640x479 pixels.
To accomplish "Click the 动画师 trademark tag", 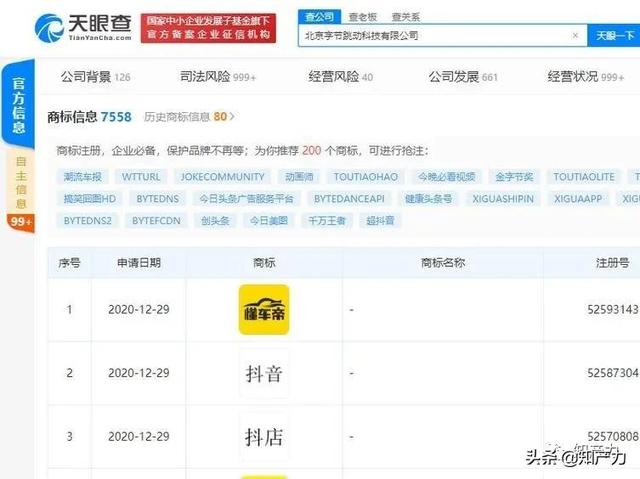I will pyautogui.click(x=299, y=177).
